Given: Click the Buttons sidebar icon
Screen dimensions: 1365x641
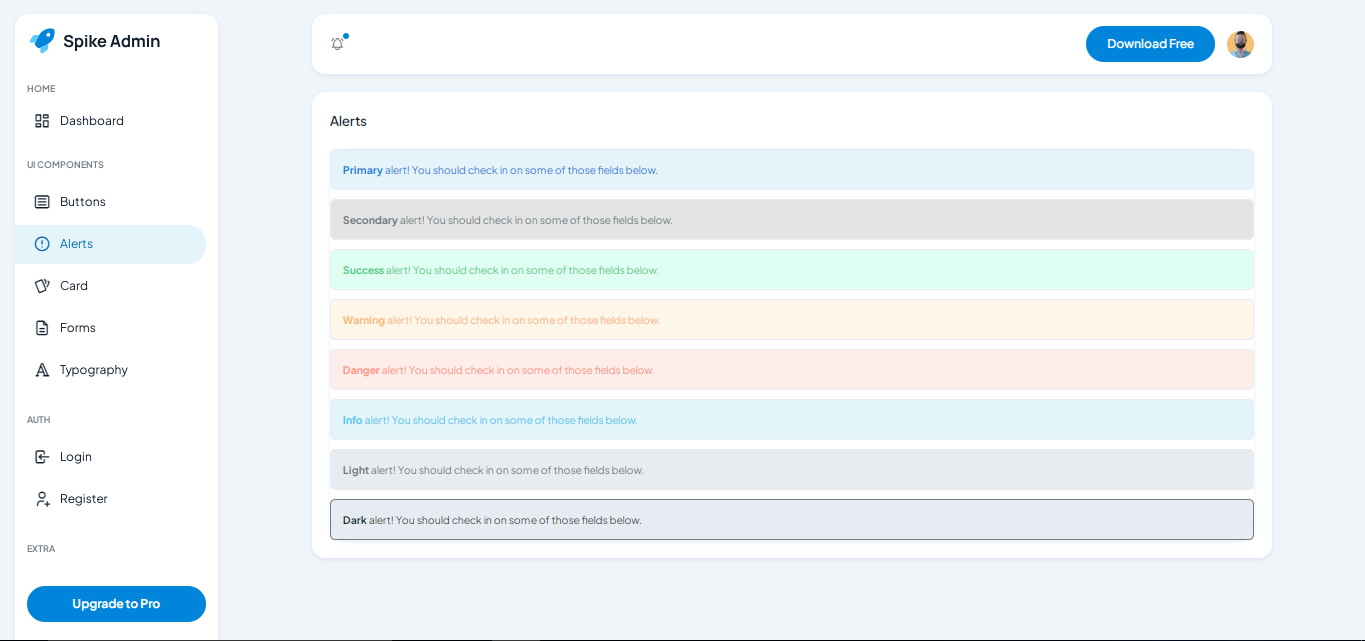Looking at the screenshot, I should 42,202.
